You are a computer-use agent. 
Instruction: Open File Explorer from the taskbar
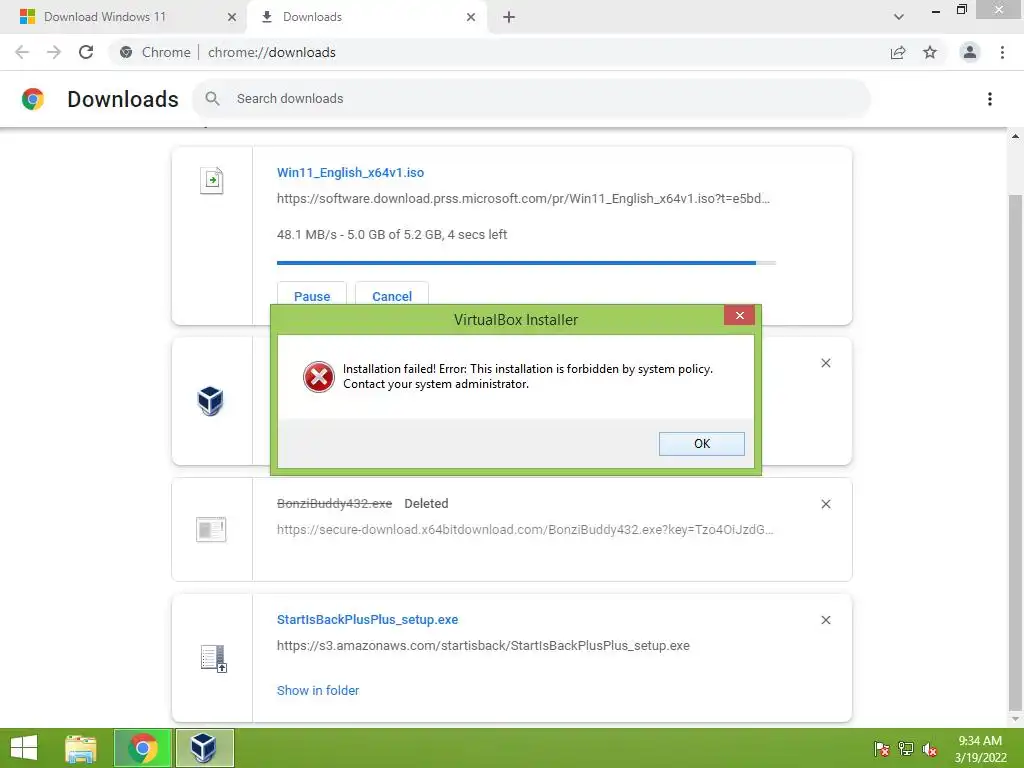click(81, 748)
